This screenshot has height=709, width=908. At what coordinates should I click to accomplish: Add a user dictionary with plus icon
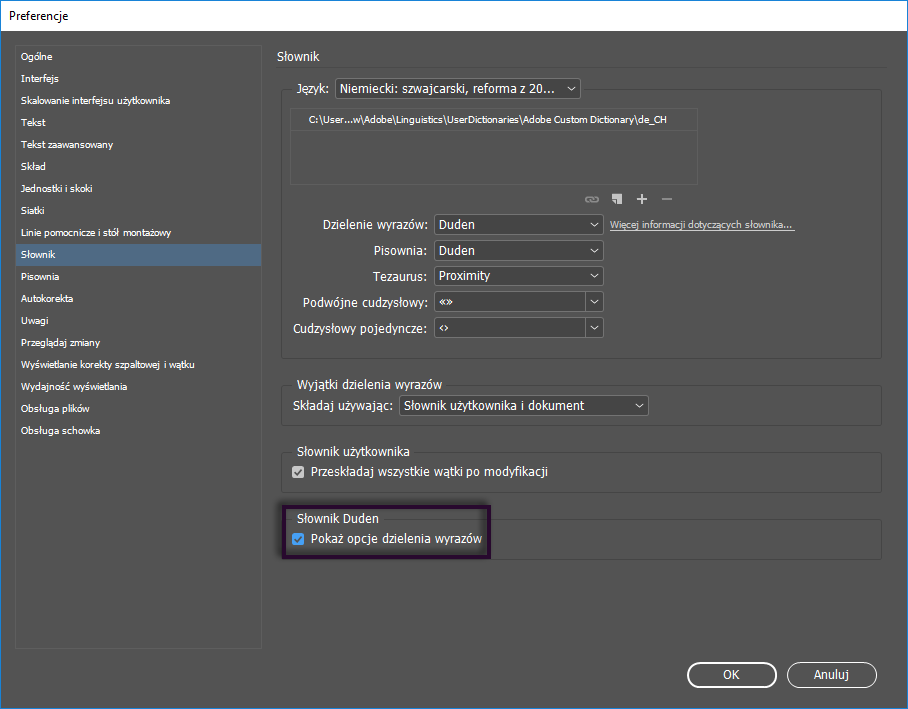coord(642,199)
